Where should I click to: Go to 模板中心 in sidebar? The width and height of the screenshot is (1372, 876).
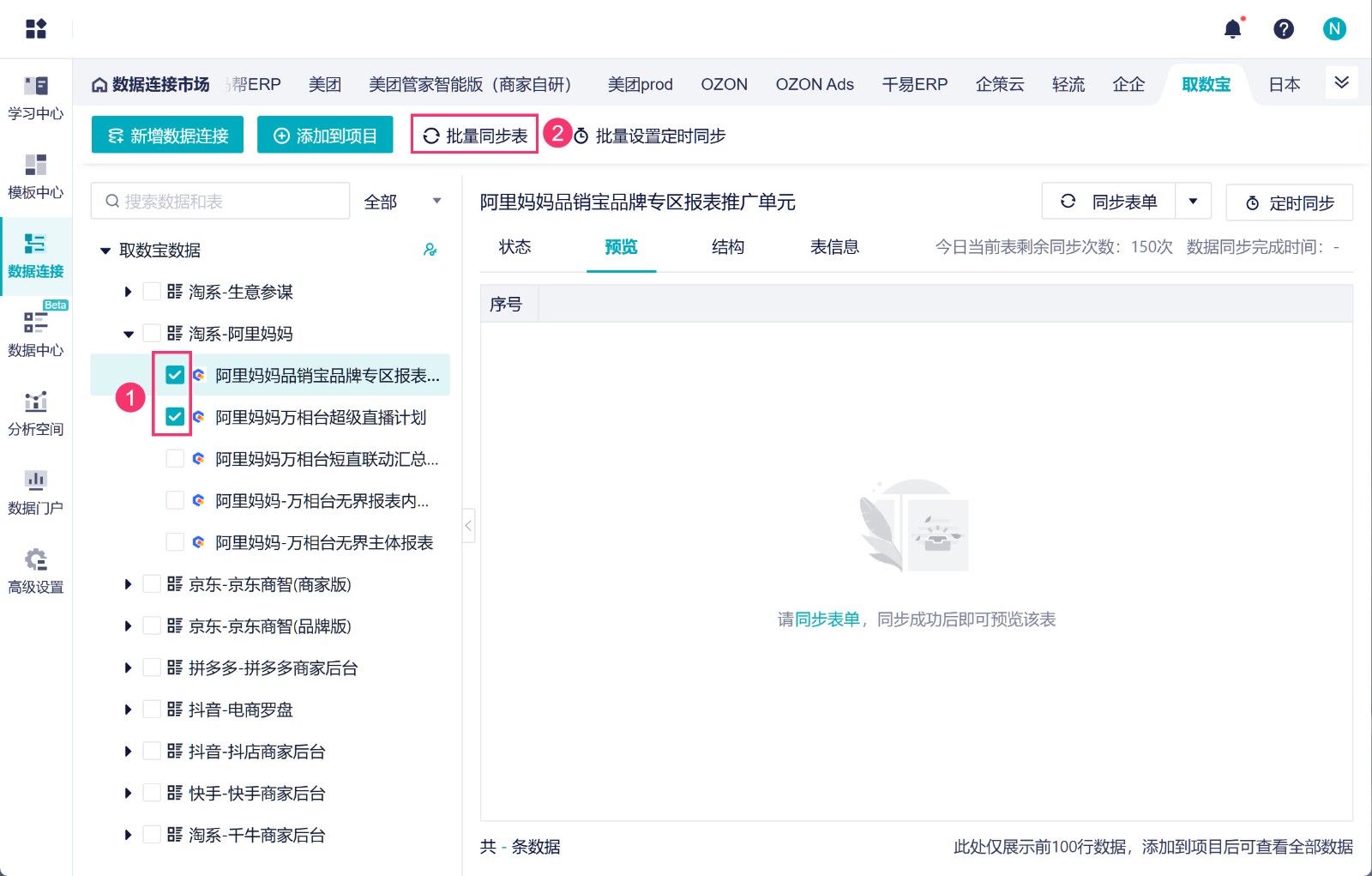click(36, 177)
